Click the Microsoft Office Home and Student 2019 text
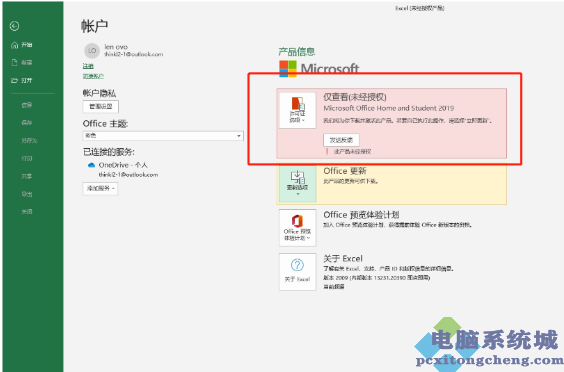564x372 pixels. (x=388, y=108)
